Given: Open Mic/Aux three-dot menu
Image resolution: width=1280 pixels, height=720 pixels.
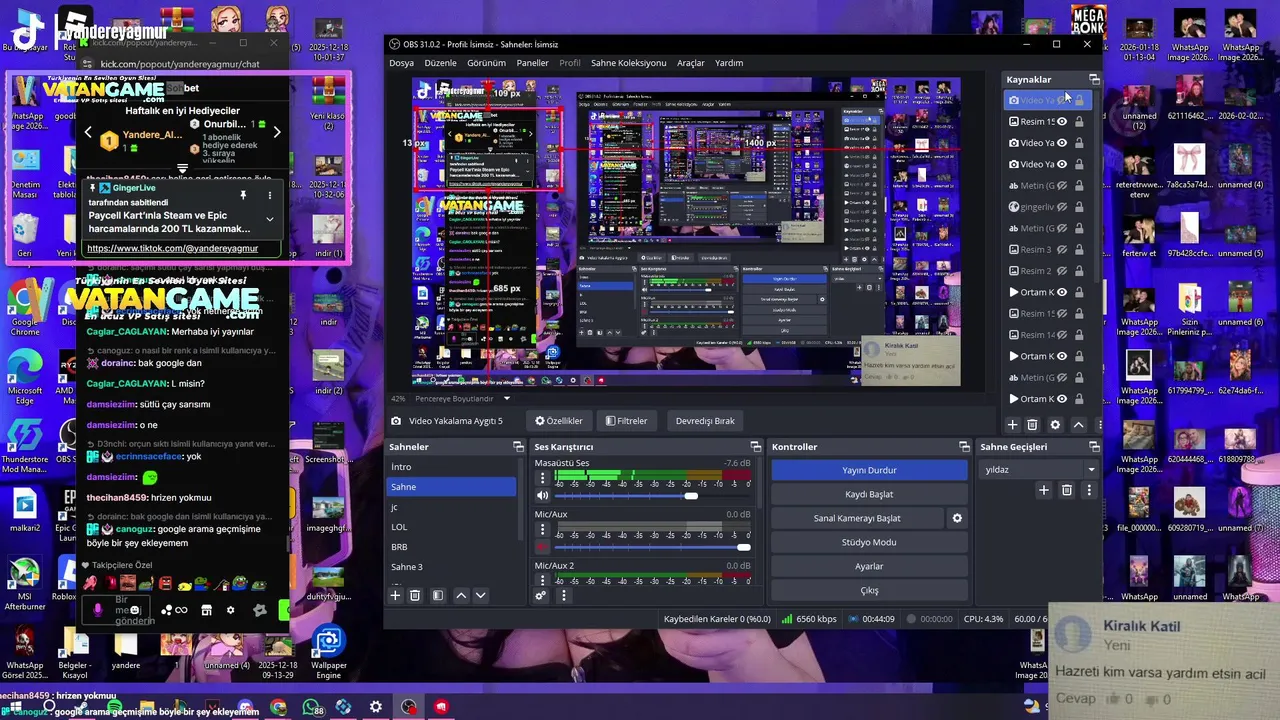Looking at the screenshot, I should 542,529.
